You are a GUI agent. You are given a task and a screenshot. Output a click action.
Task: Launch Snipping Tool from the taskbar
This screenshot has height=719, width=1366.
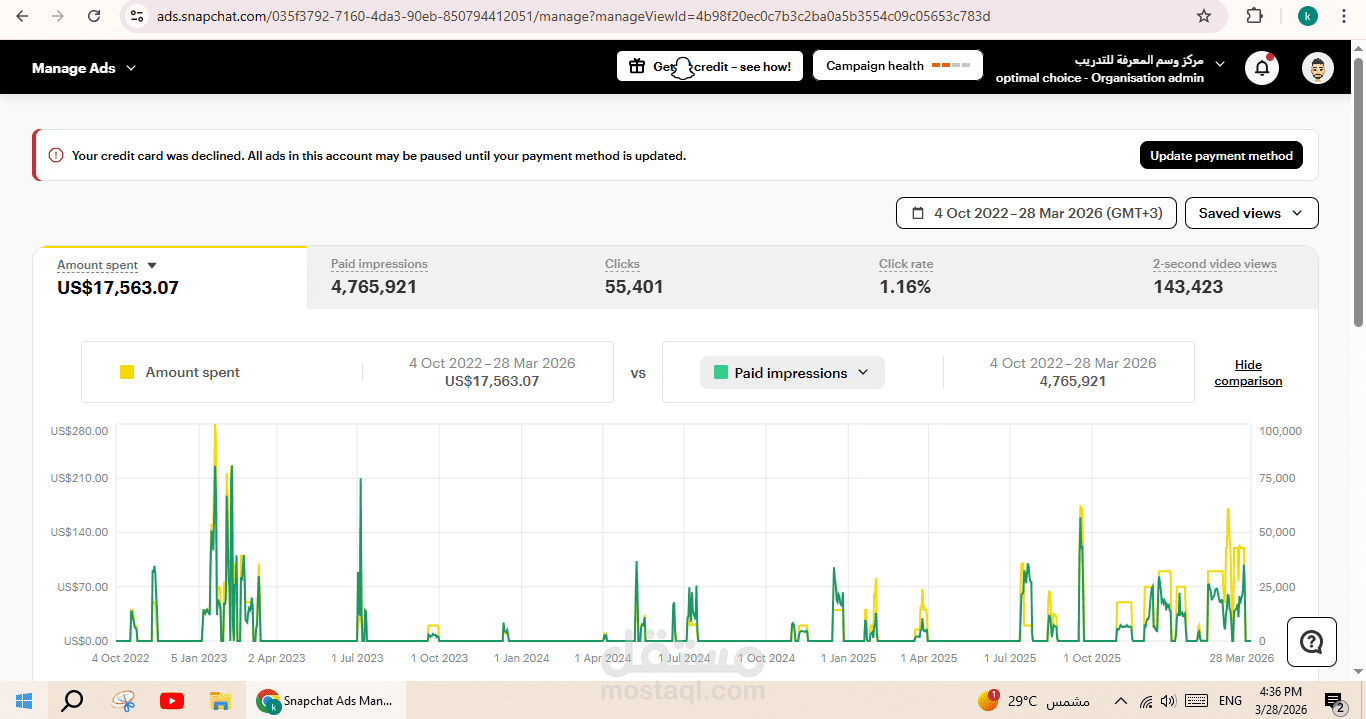(x=123, y=701)
